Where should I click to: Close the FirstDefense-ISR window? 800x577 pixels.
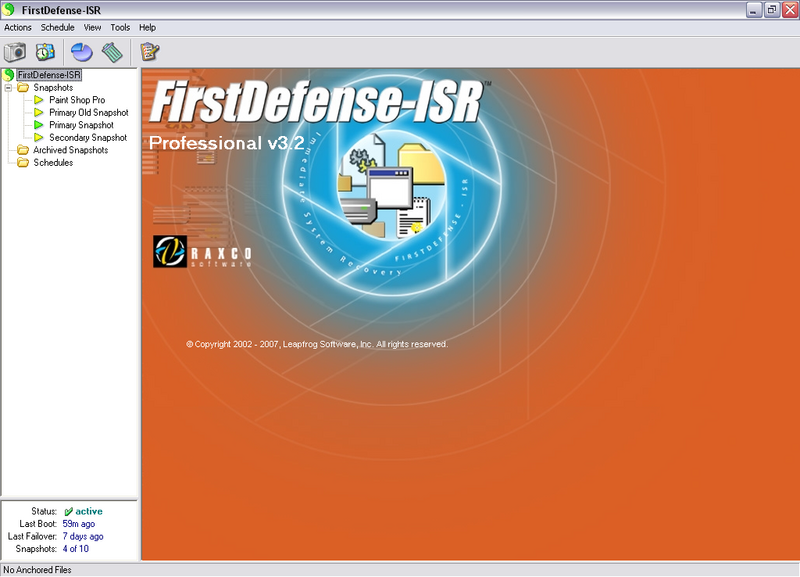[790, 10]
